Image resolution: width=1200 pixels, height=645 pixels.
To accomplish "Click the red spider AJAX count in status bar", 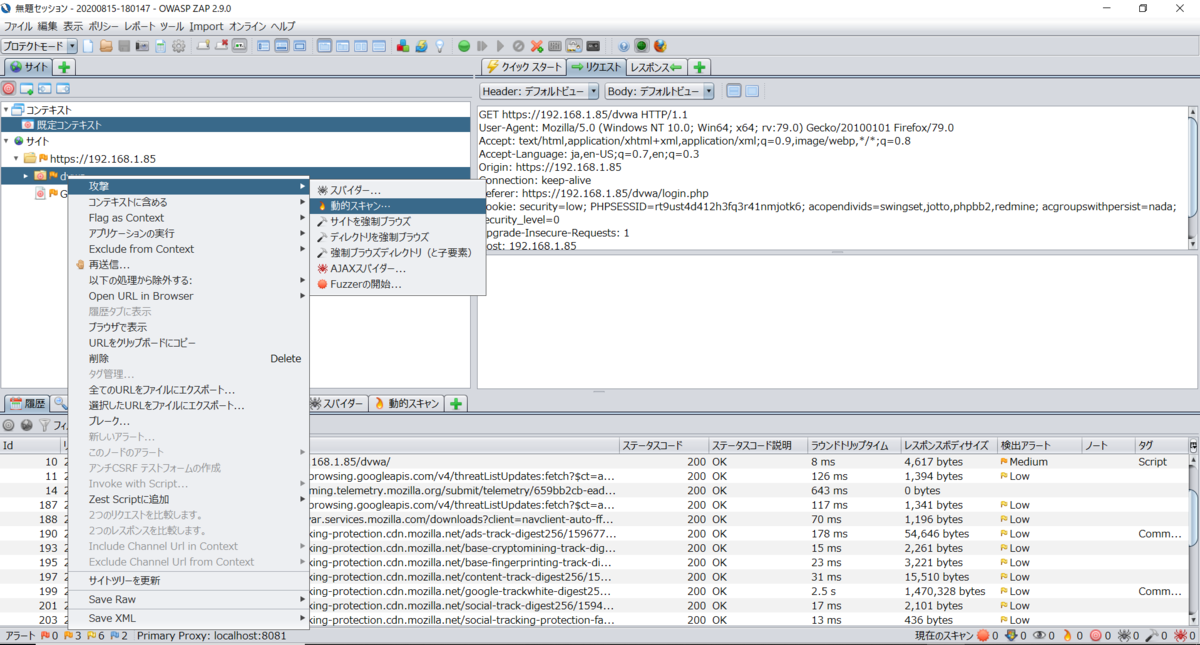I will [1183, 635].
